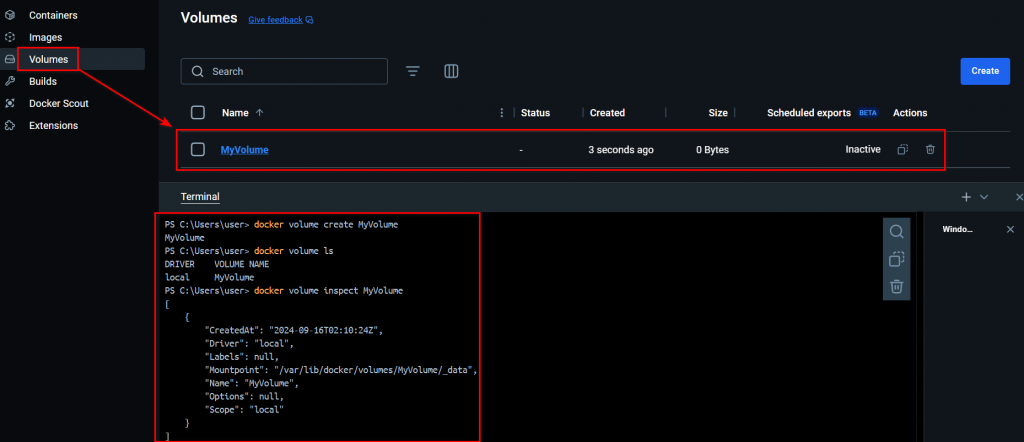Click the BETA badge

tap(868, 112)
